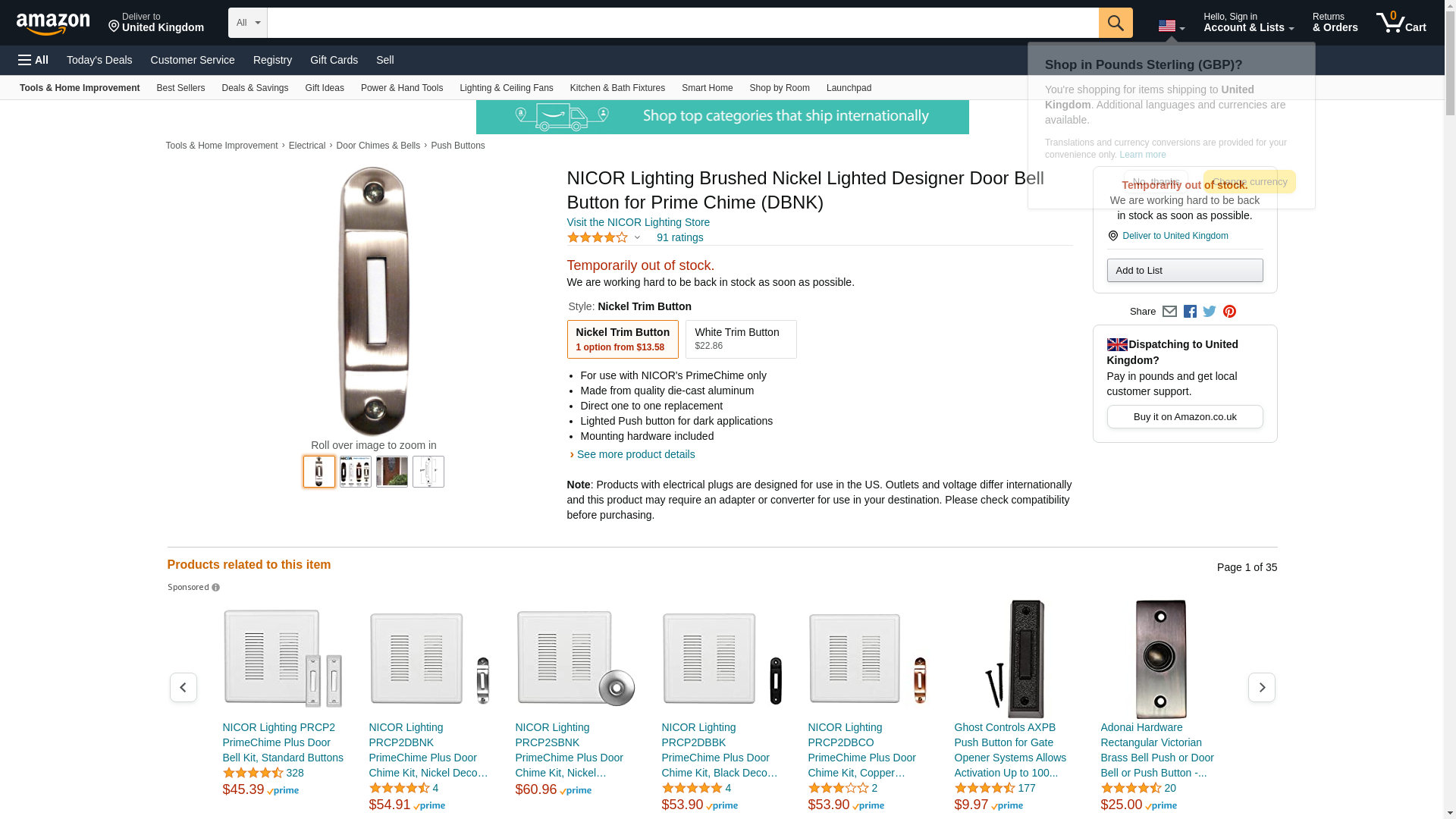
Task: Advance related products carousel to next page
Action: [x=1261, y=687]
